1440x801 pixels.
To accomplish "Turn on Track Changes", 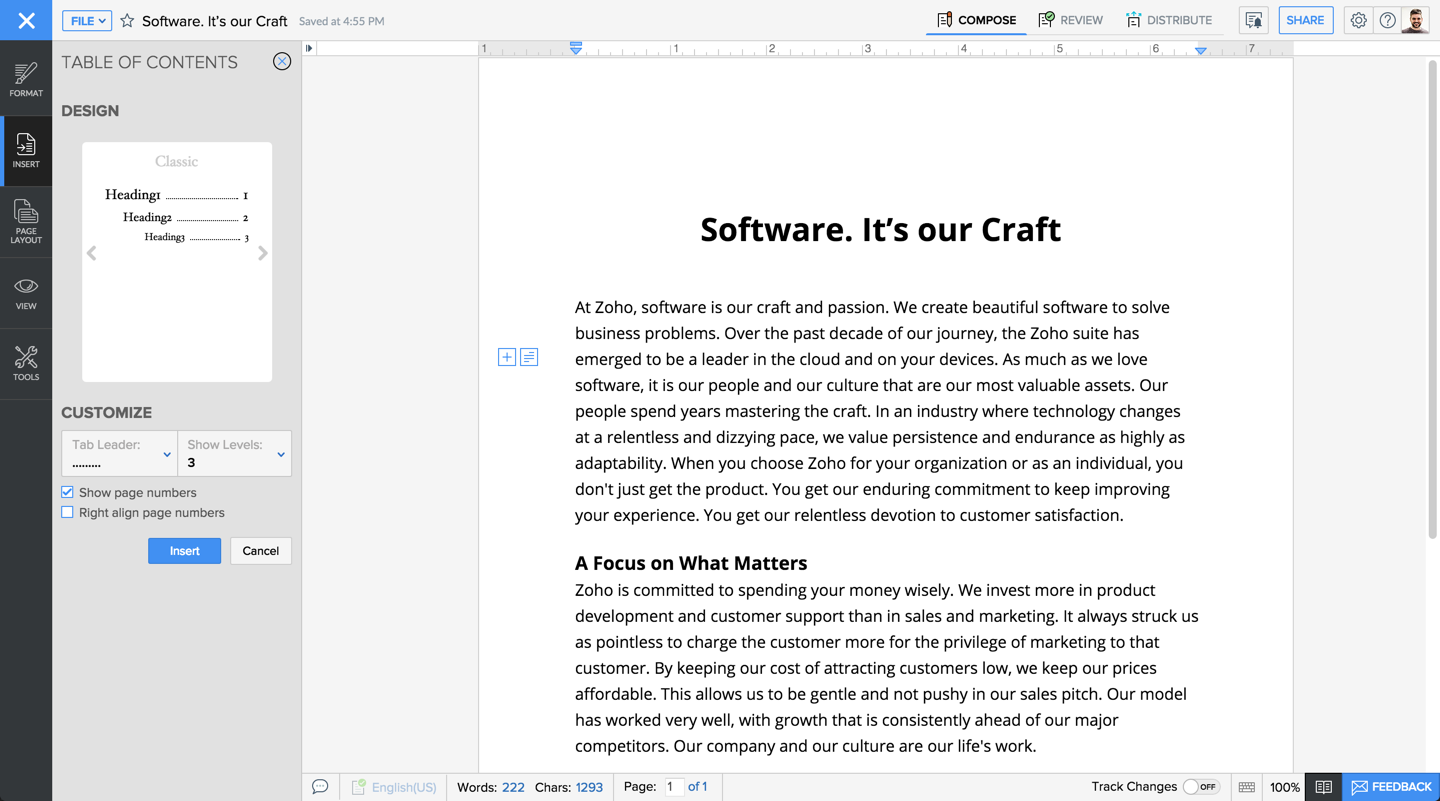I will tap(1198, 787).
